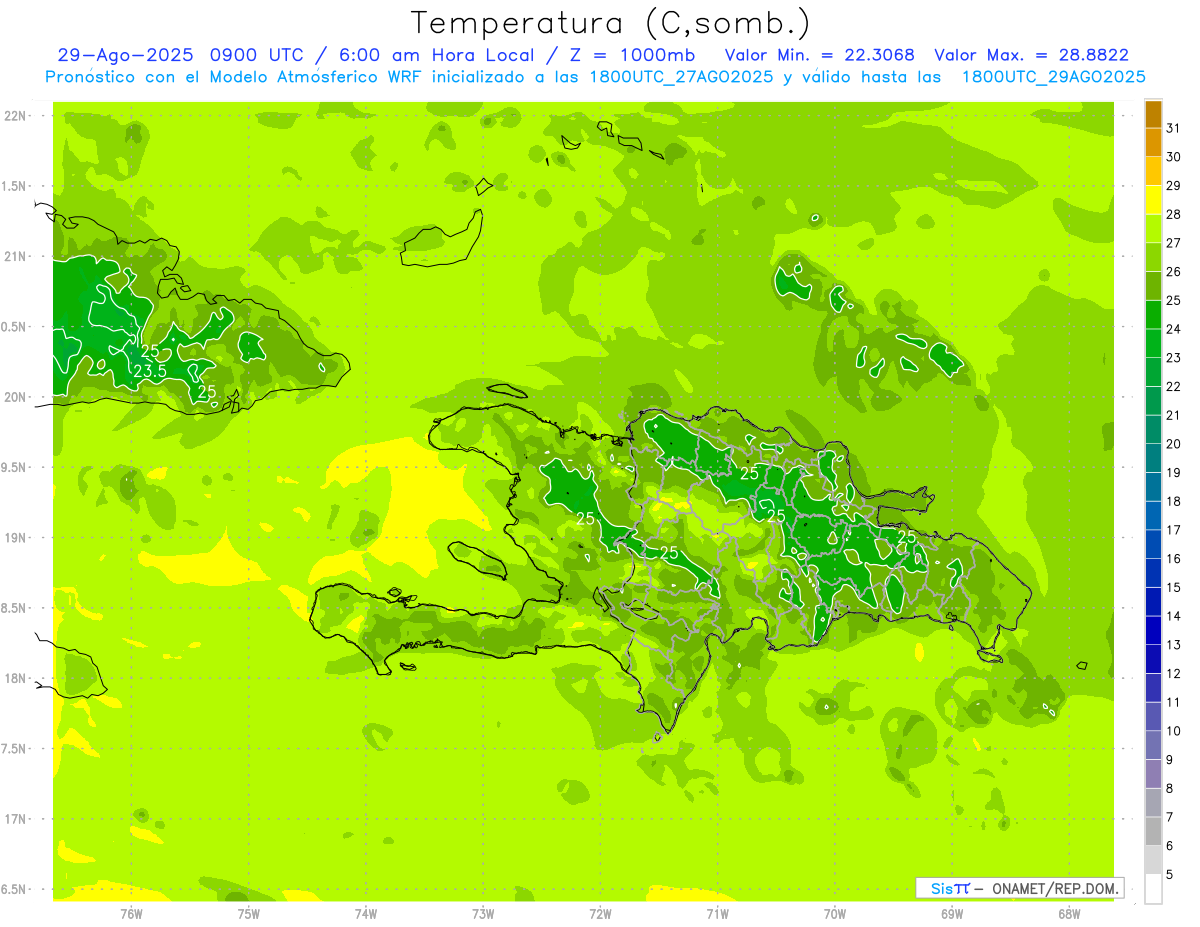Click the '21N' latitude axis label

(x=14, y=256)
